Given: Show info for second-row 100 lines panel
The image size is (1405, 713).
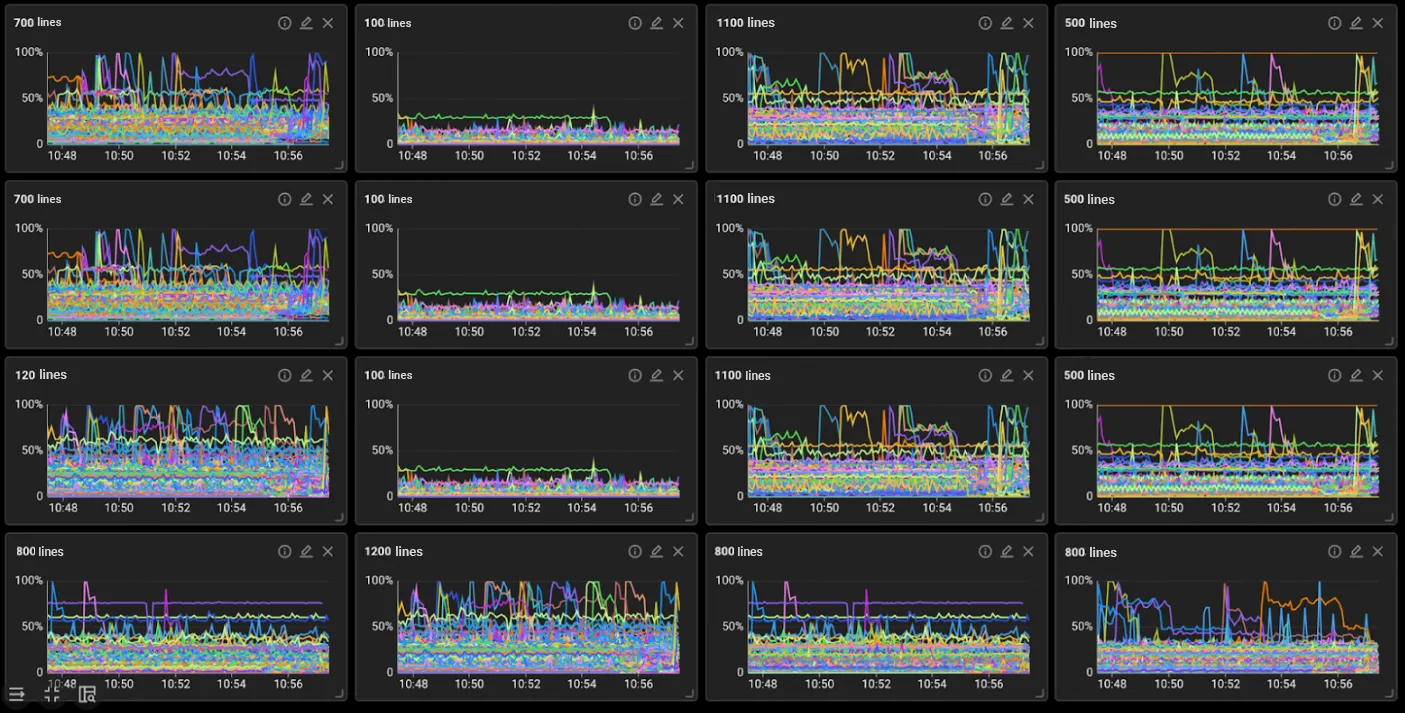Looking at the screenshot, I should (x=635, y=199).
